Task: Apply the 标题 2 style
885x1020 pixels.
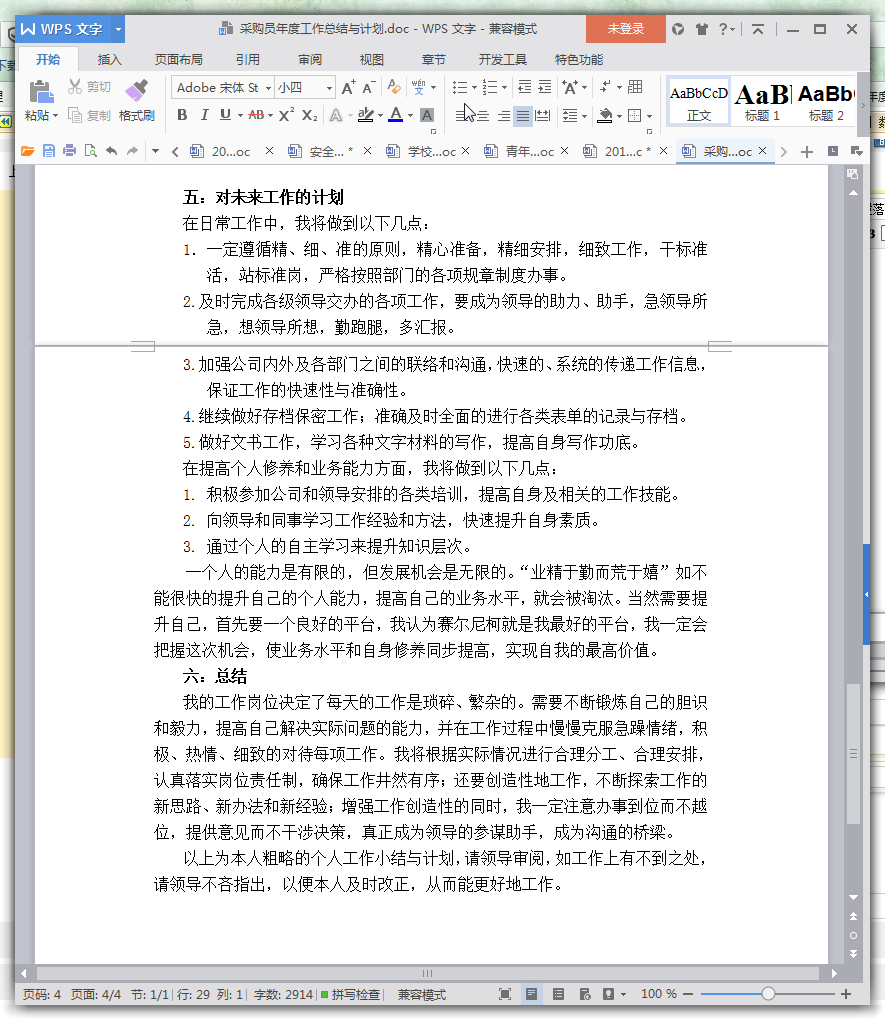Action: click(x=826, y=103)
